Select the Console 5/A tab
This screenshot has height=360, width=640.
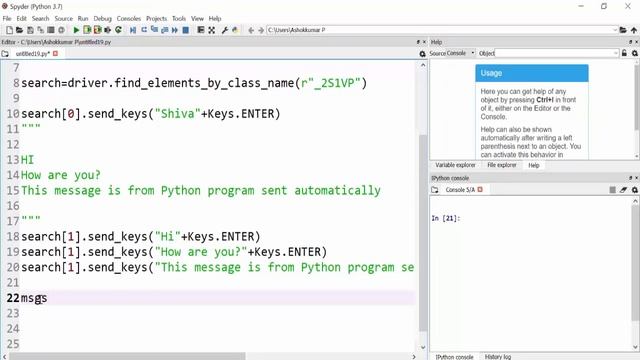[460, 190]
